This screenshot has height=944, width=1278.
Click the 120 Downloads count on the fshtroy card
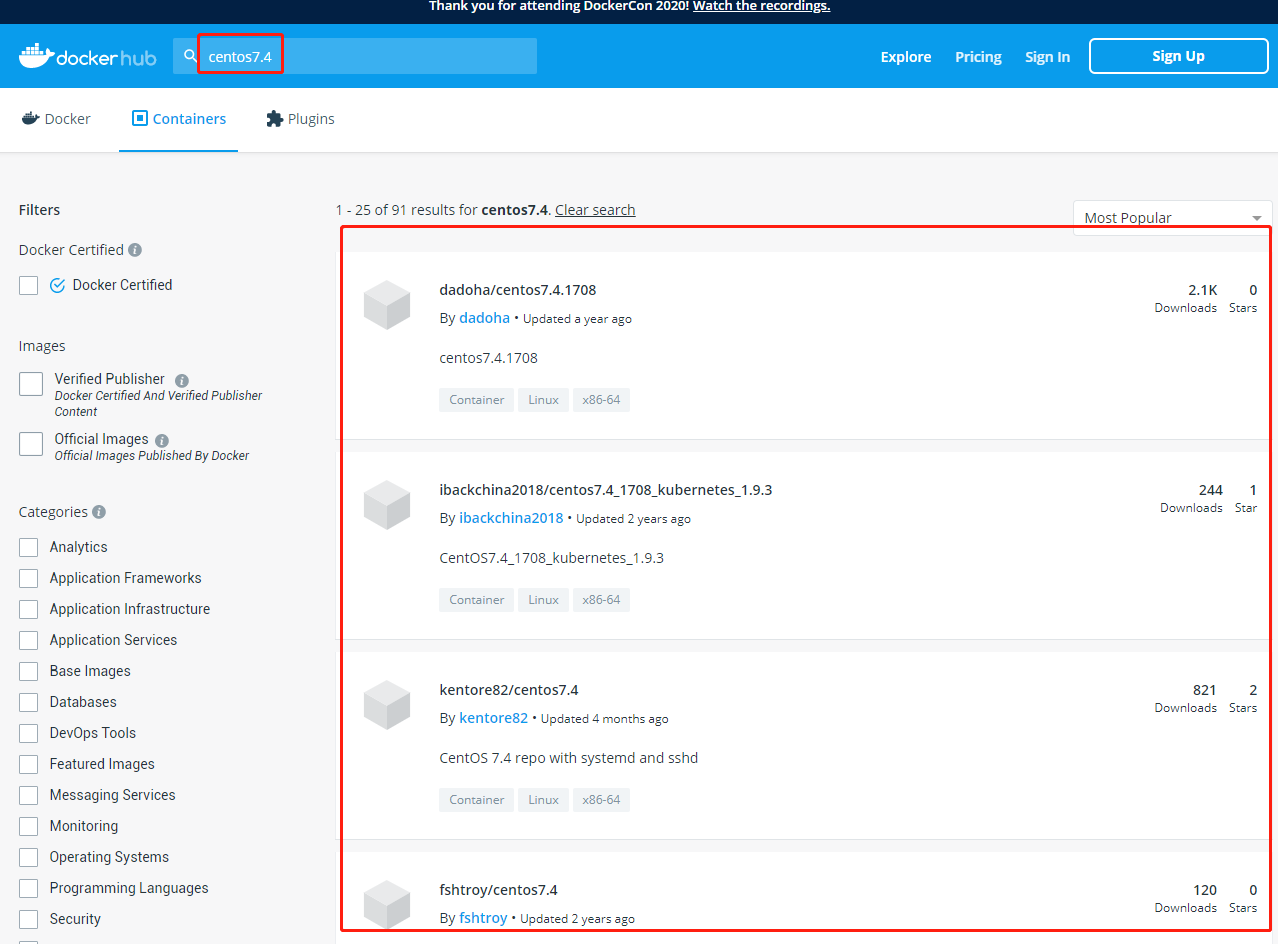click(1186, 898)
